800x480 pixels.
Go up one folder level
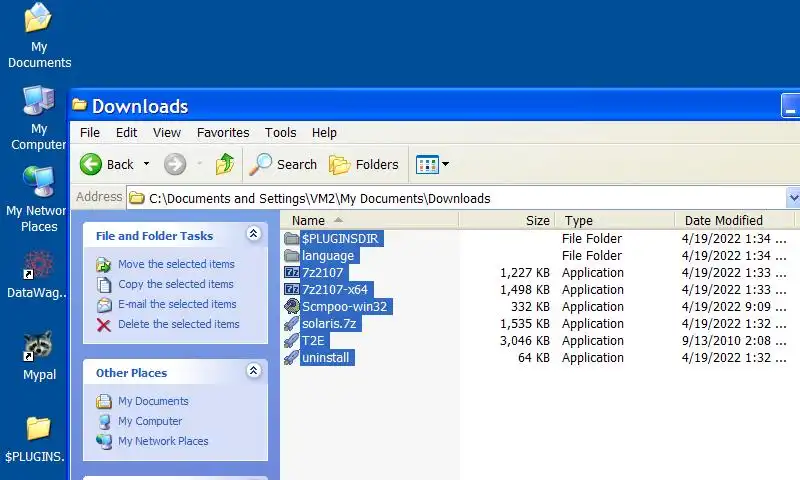pyautogui.click(x=224, y=164)
